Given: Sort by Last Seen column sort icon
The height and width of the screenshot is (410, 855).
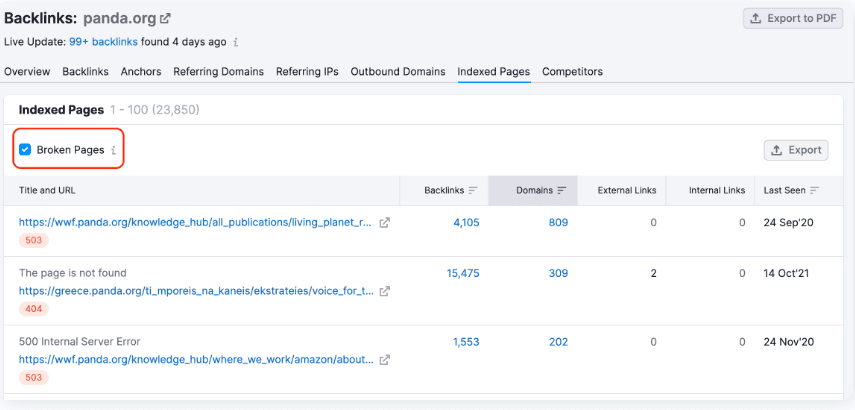Looking at the screenshot, I should (815, 190).
